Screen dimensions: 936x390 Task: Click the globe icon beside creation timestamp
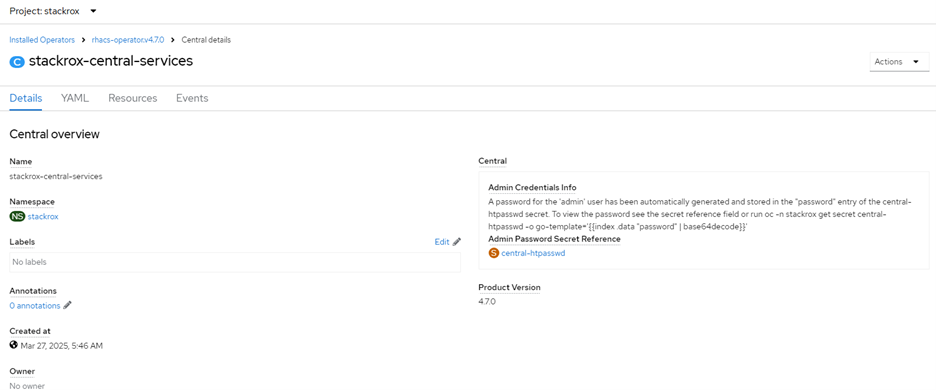click(14, 345)
